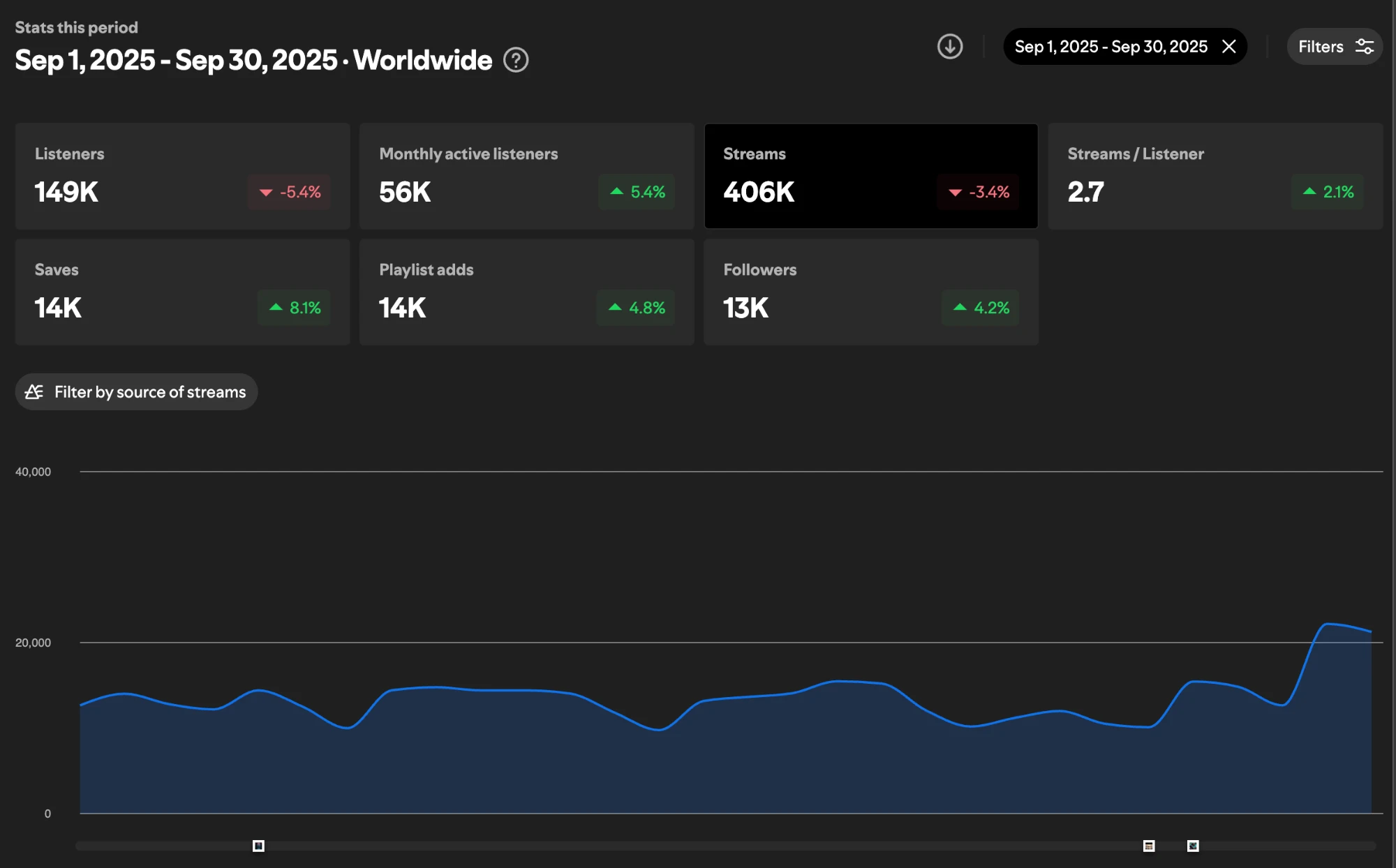Click the -5.4% Listeners change badge
This screenshot has width=1396, height=868.
pyautogui.click(x=289, y=192)
